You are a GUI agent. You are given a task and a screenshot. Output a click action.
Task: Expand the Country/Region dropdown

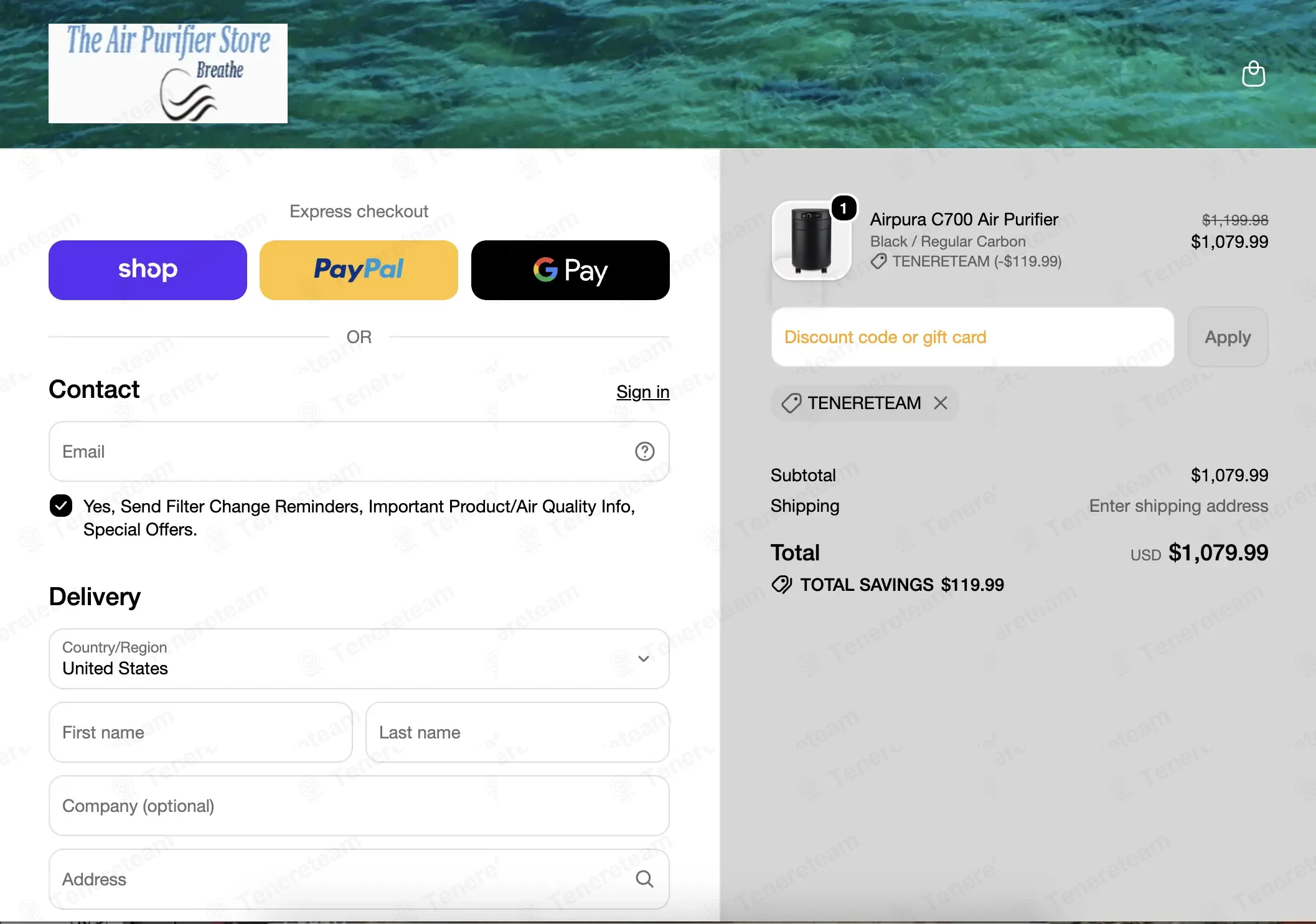click(x=359, y=659)
